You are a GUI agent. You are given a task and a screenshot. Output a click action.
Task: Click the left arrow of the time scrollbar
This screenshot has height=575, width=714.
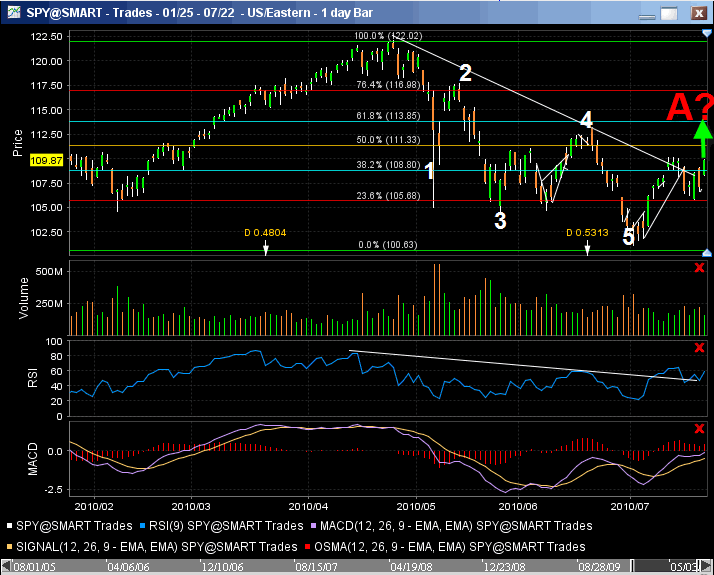(x=6, y=567)
